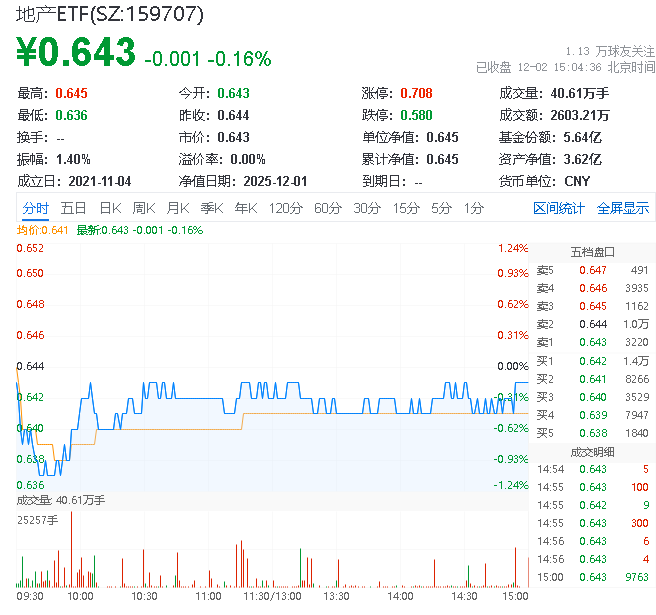This screenshot has height=615, width=656.
Task: Select the 月K monthly chart tab
Action: (178, 208)
